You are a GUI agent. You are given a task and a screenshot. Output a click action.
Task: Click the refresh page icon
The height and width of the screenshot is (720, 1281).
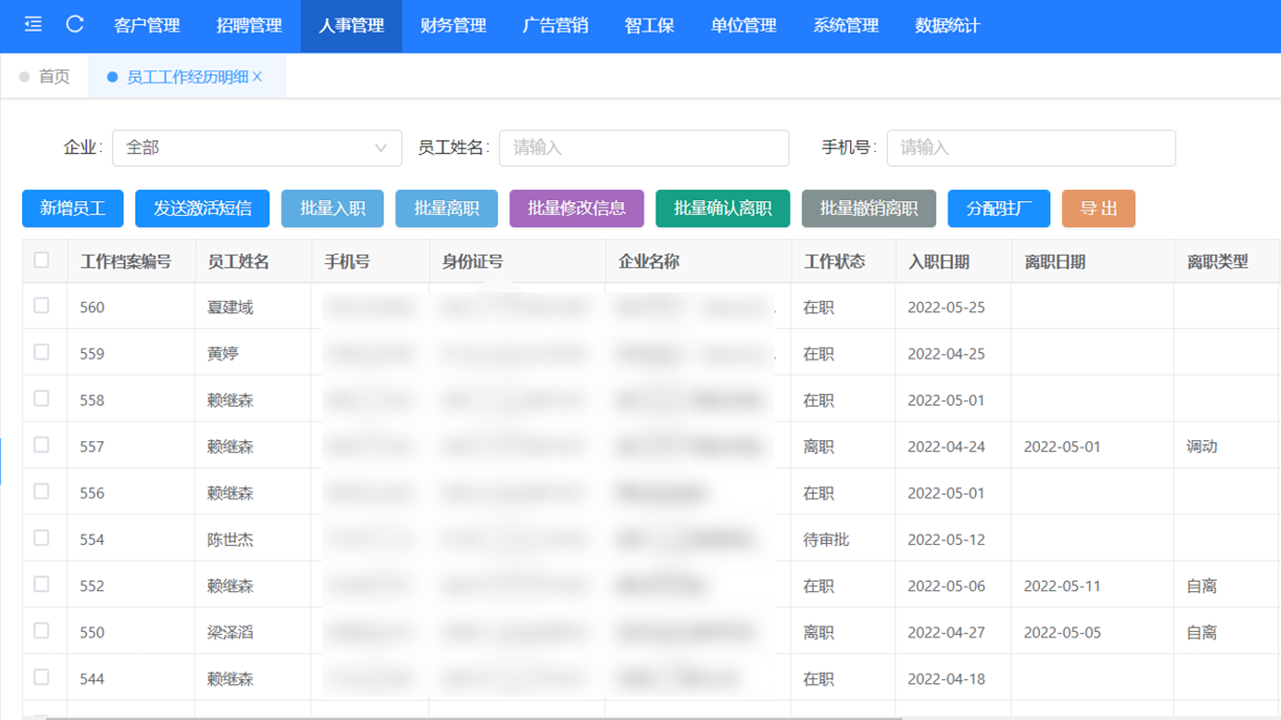pos(75,25)
